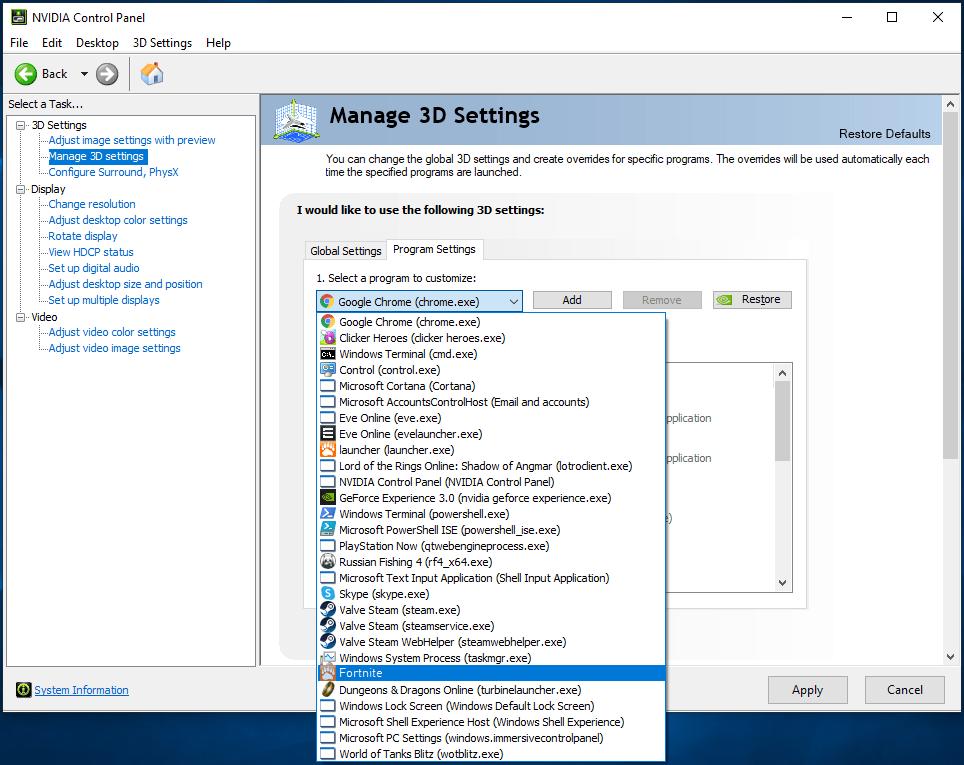
Task: Select World of Tanks Blitz (wotblitz.exe)
Action: [x=491, y=753]
